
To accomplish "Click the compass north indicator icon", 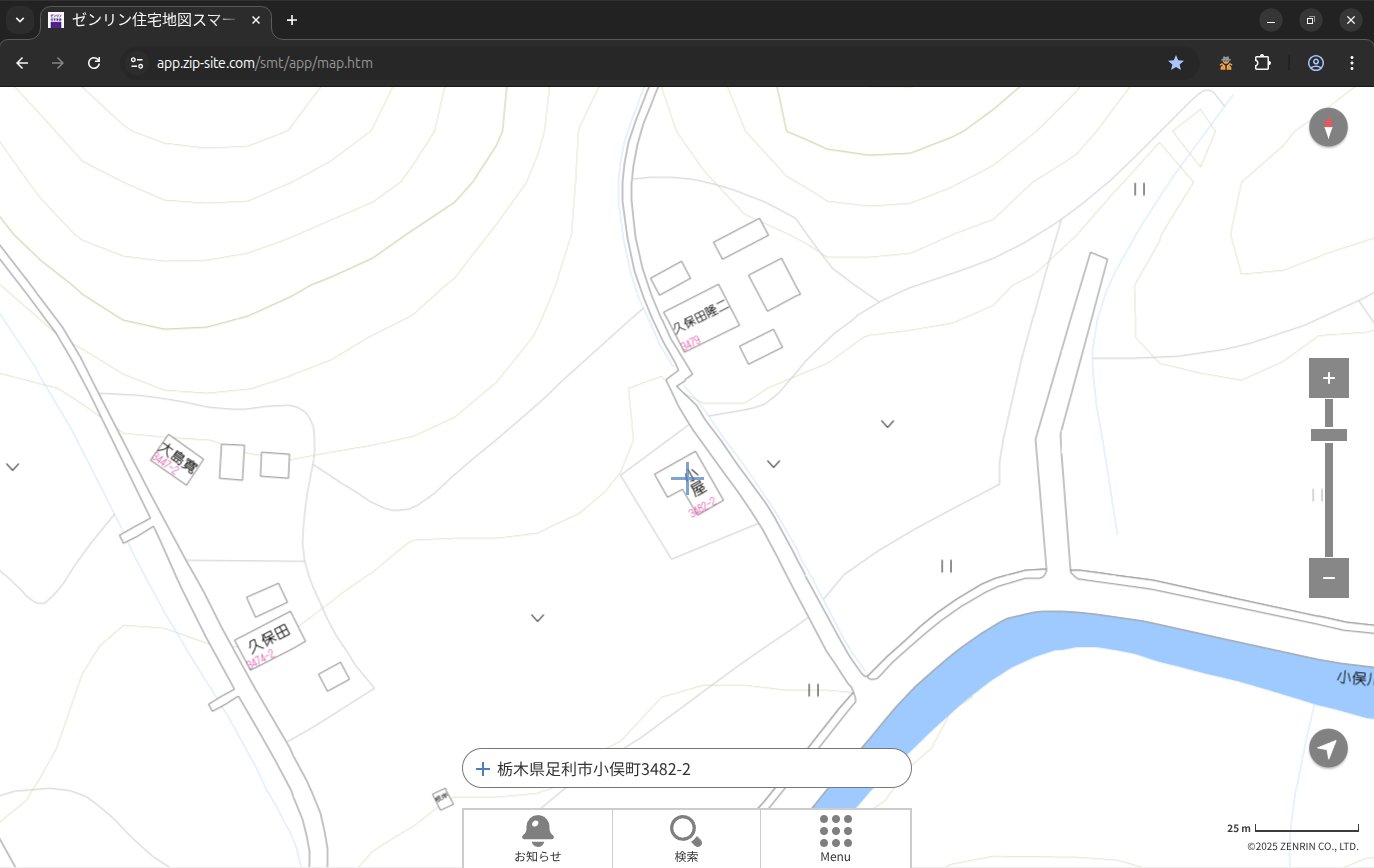I will coord(1328,128).
